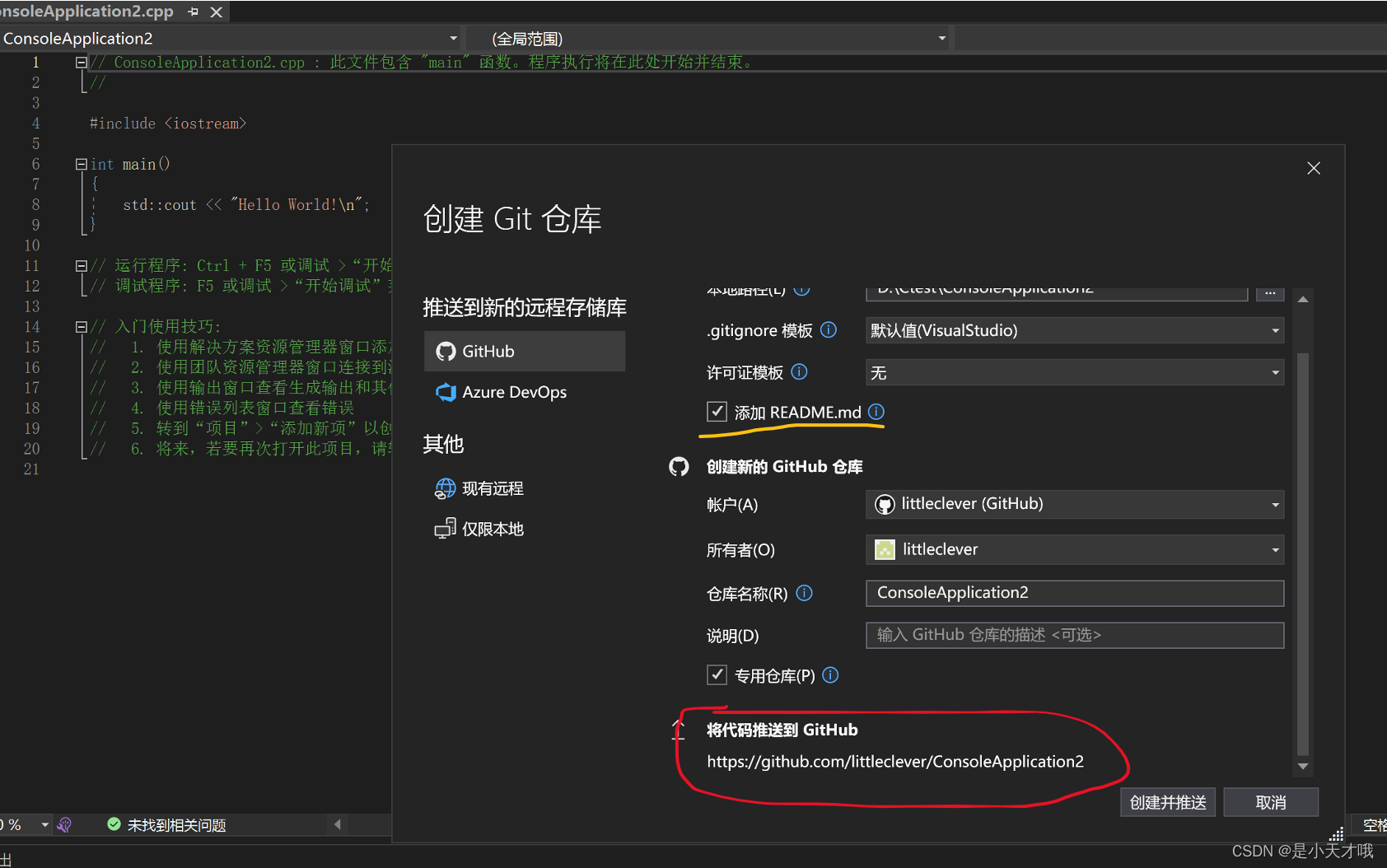Image resolution: width=1387 pixels, height=868 pixels.
Task: Click the info icon beside 许可证模板
Action: [x=798, y=372]
